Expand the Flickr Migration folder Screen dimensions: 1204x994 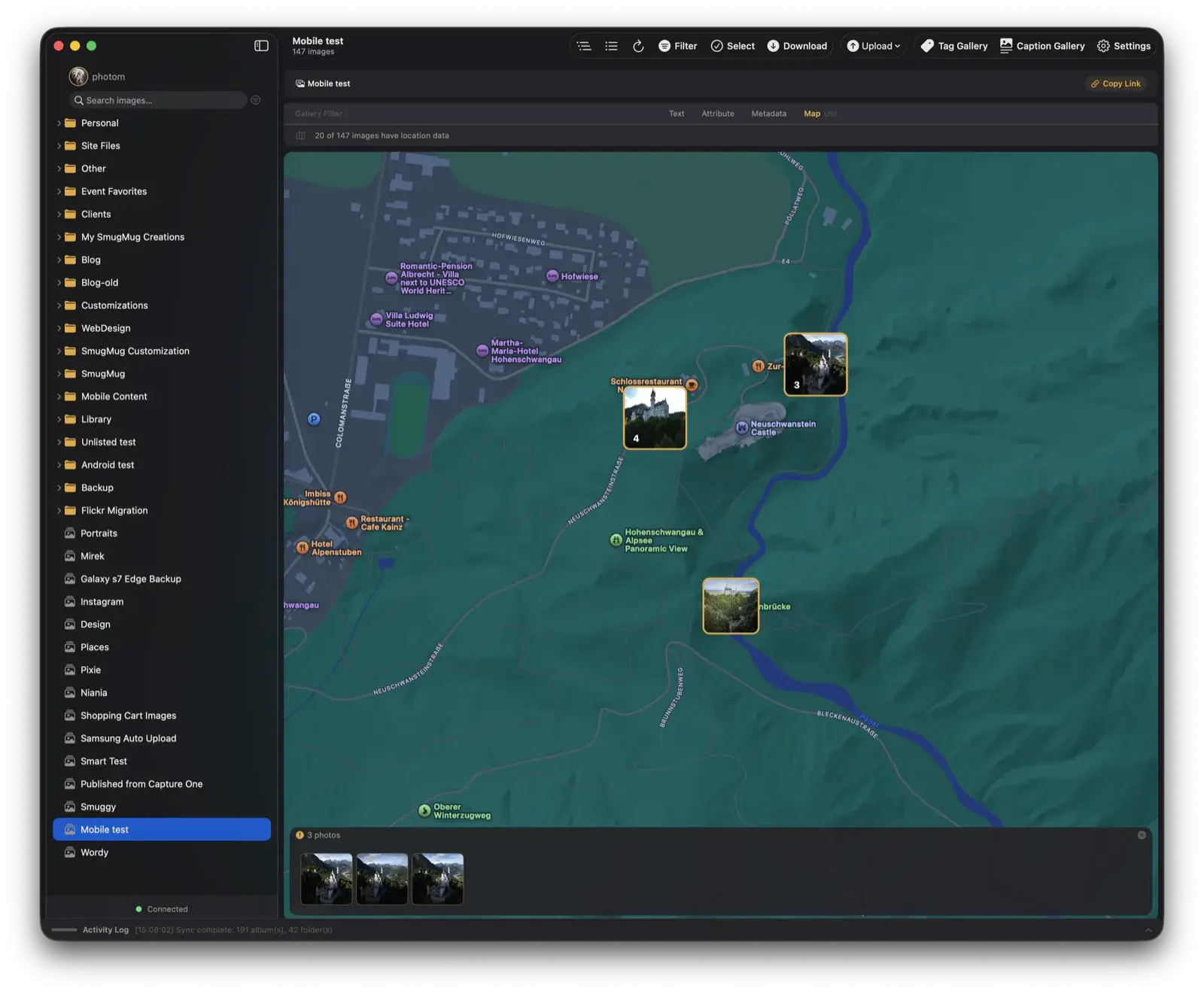(x=60, y=510)
